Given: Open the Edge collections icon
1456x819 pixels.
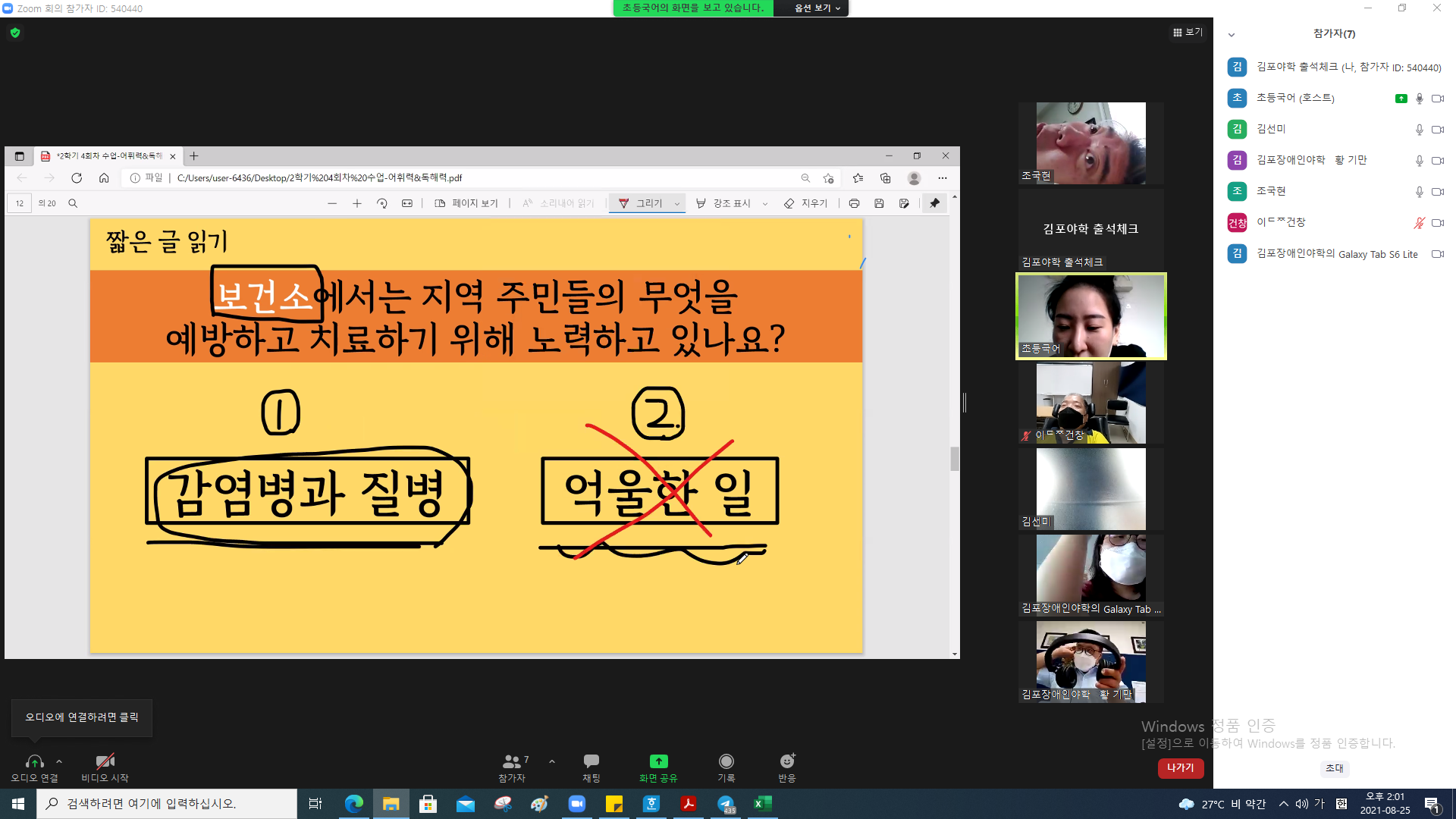Looking at the screenshot, I should [885, 177].
